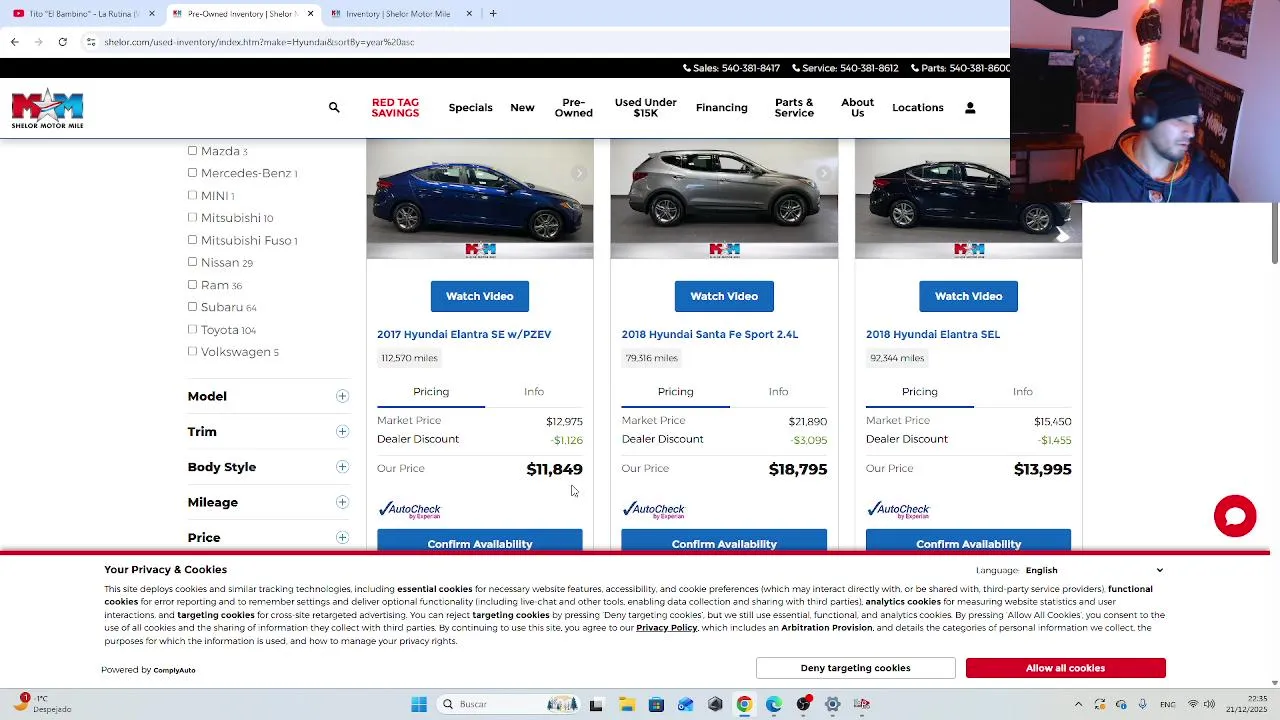1280x720 pixels.
Task: Open the user account profile icon
Action: (x=969, y=108)
